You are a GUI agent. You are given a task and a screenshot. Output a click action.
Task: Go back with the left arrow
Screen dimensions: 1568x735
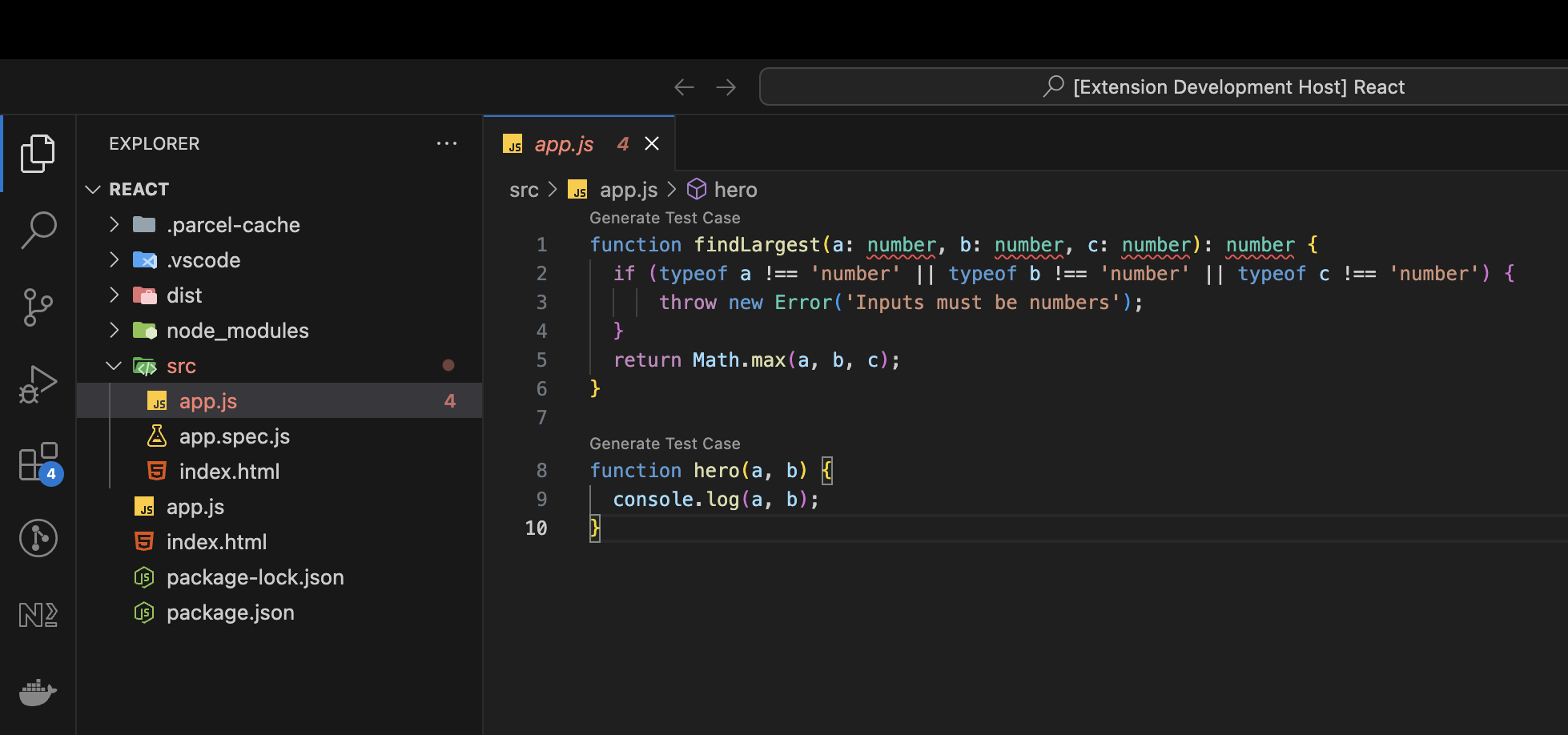pos(684,86)
